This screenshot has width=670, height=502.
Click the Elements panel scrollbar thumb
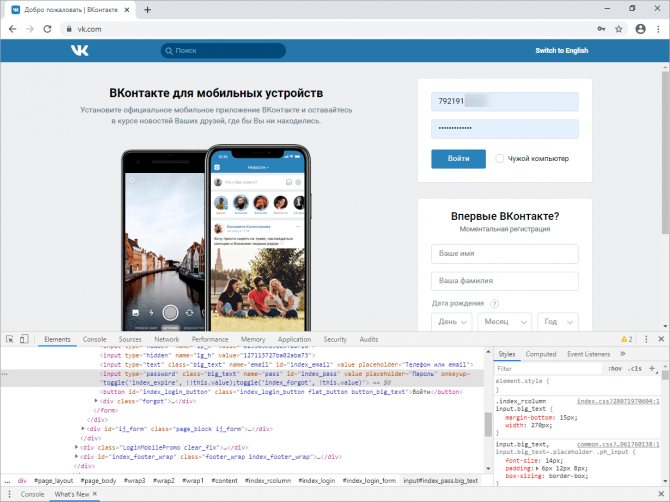[x=488, y=424]
